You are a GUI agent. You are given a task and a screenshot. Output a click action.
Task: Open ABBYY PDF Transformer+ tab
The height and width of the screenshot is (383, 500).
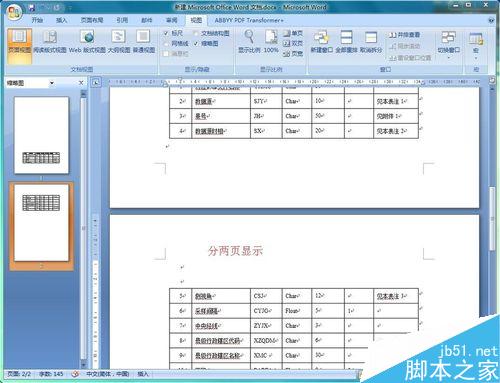tap(249, 20)
